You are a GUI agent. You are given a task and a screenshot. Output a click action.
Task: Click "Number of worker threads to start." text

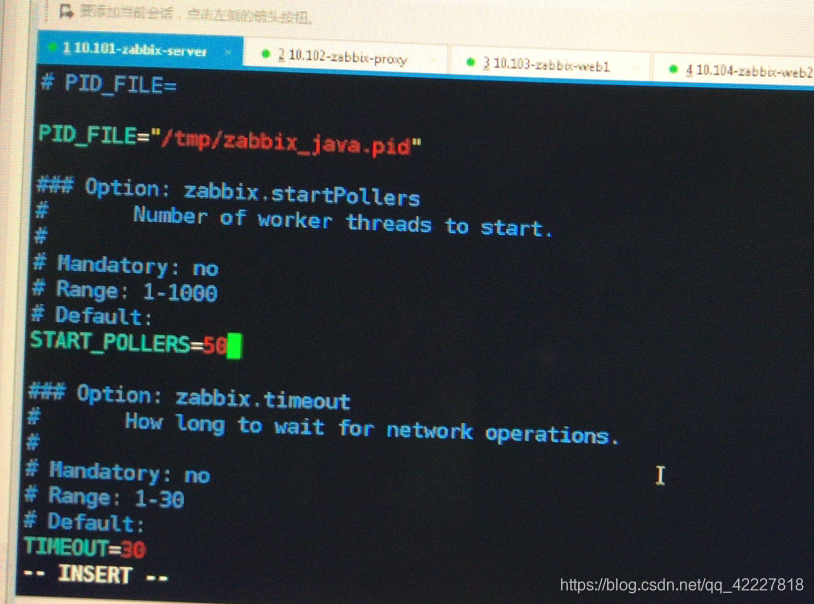pyautogui.click(x=343, y=222)
